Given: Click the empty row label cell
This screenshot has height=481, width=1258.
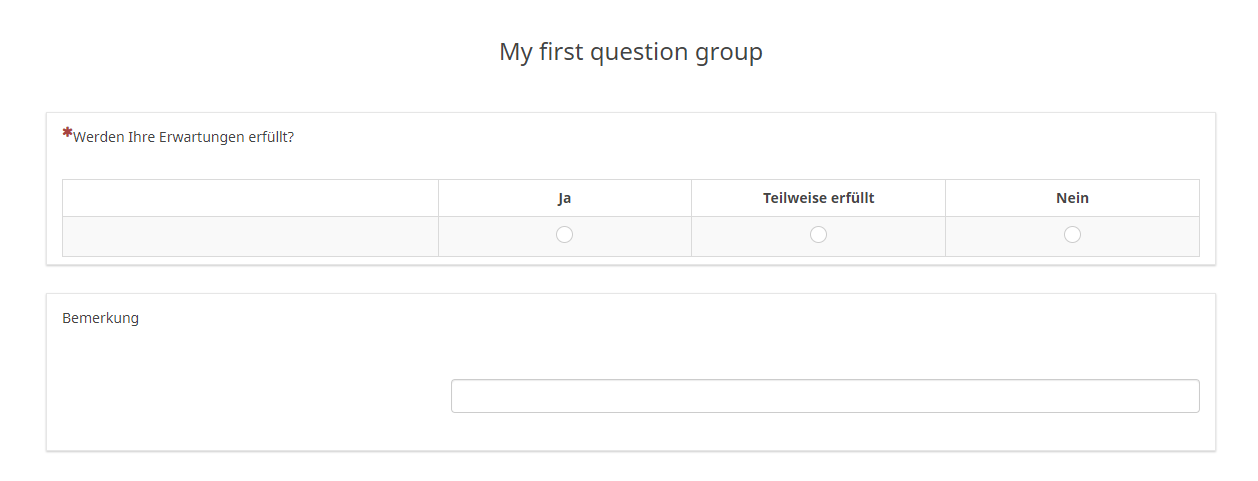Looking at the screenshot, I should point(250,236).
